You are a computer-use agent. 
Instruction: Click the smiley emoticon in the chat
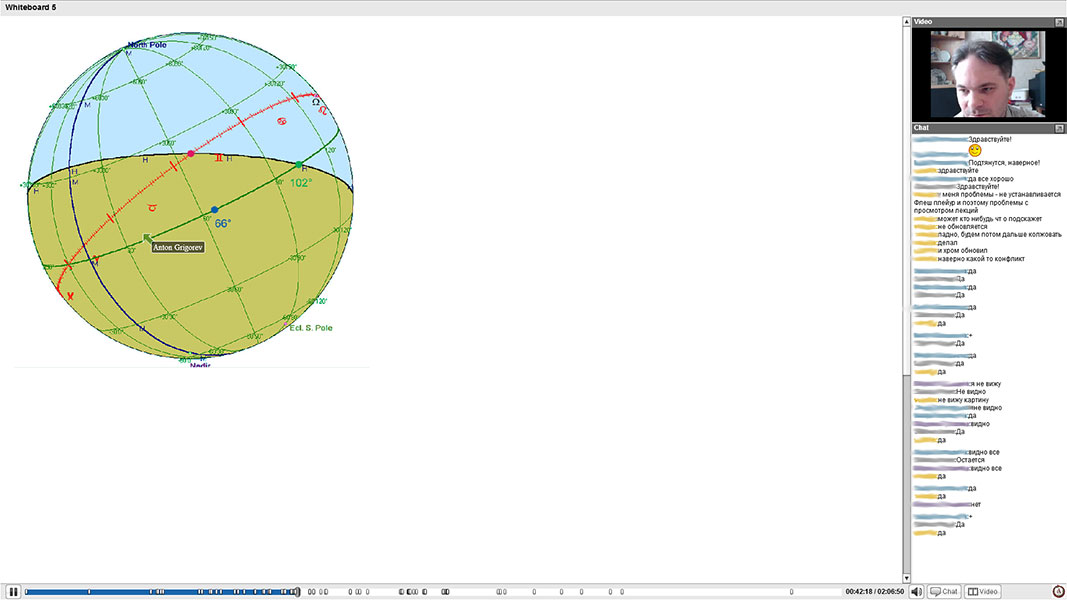(975, 151)
